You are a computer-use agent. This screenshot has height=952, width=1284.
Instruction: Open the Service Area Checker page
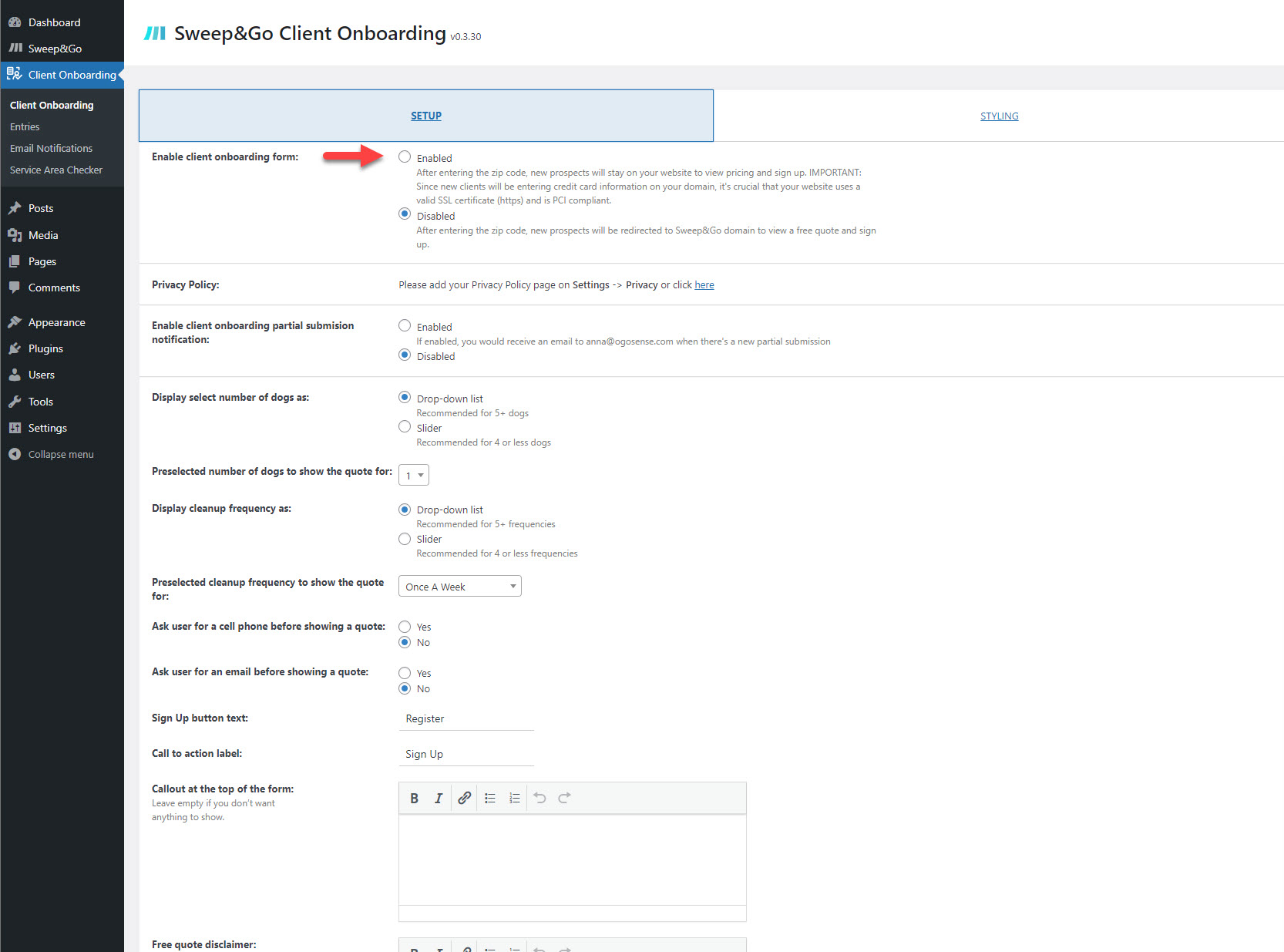click(55, 170)
